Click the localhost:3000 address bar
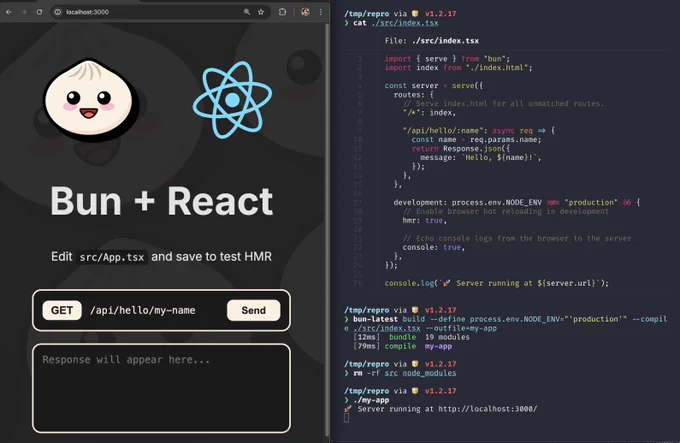This screenshot has width=680, height=443. coord(160,12)
